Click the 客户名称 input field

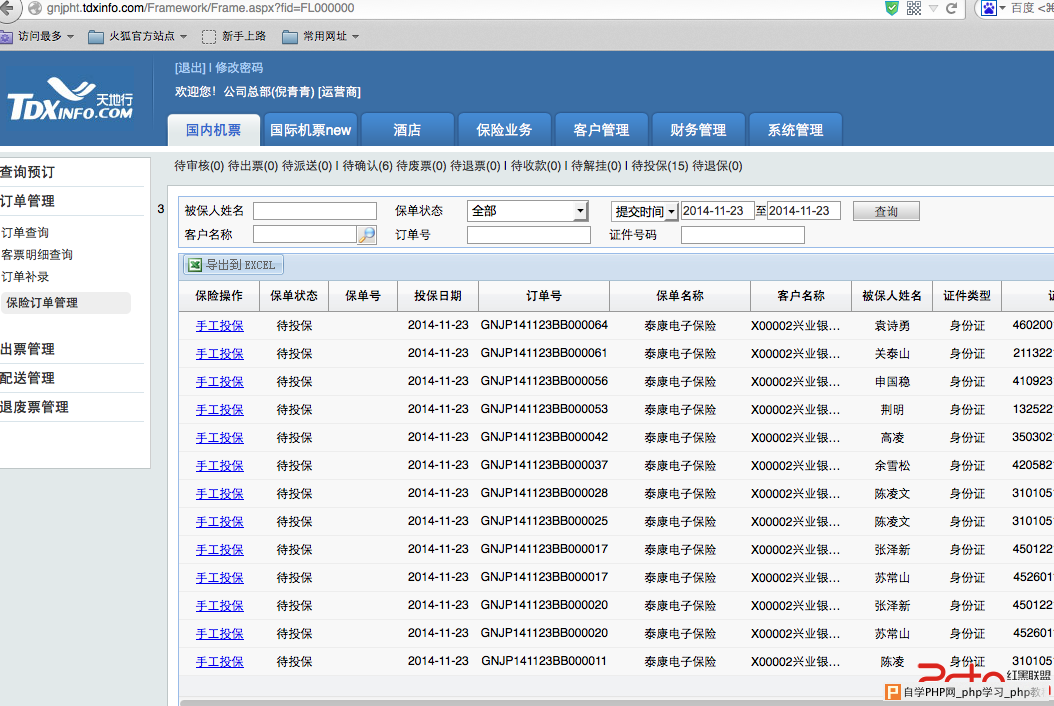[x=305, y=234]
